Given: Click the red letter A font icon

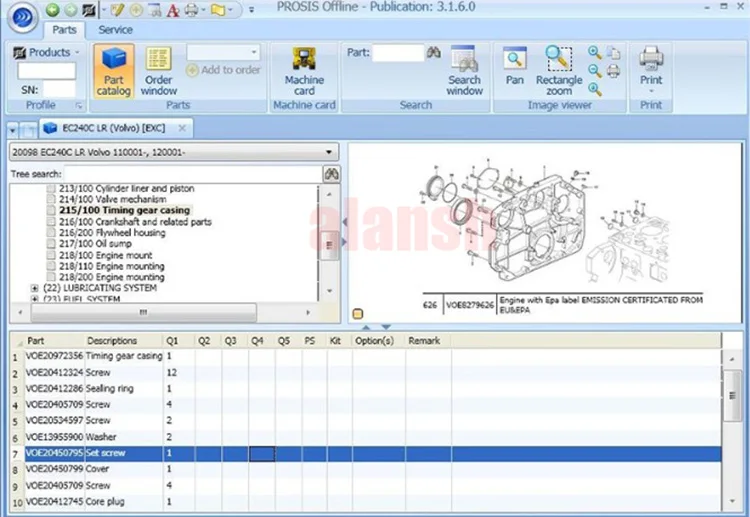Looking at the screenshot, I should (x=173, y=10).
